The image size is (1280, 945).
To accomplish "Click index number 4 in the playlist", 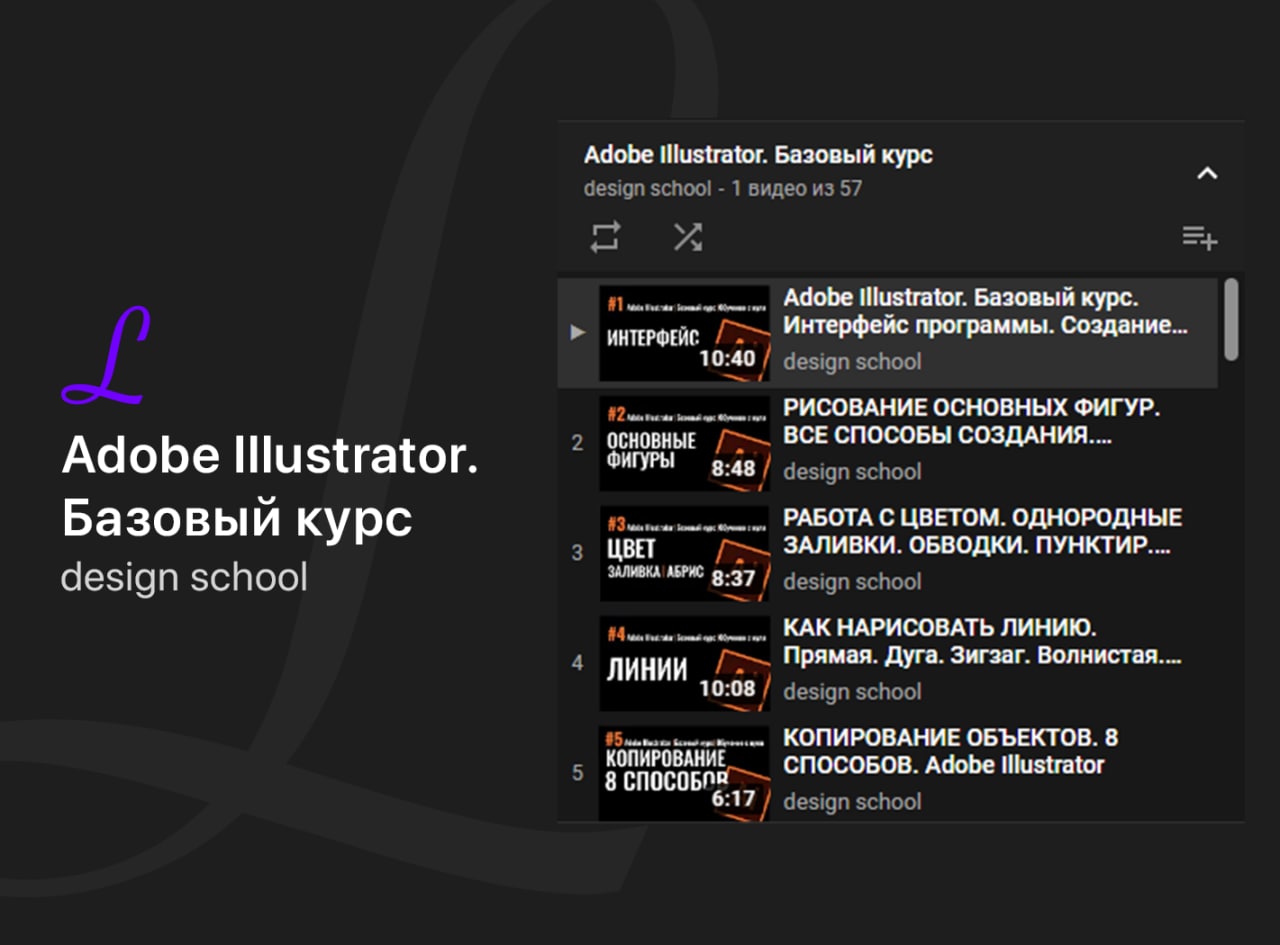I will [x=577, y=662].
